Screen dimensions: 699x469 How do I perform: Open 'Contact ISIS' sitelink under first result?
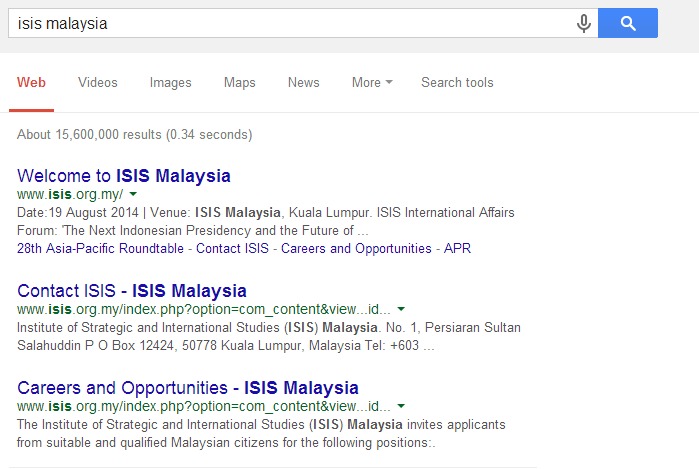(x=232, y=248)
